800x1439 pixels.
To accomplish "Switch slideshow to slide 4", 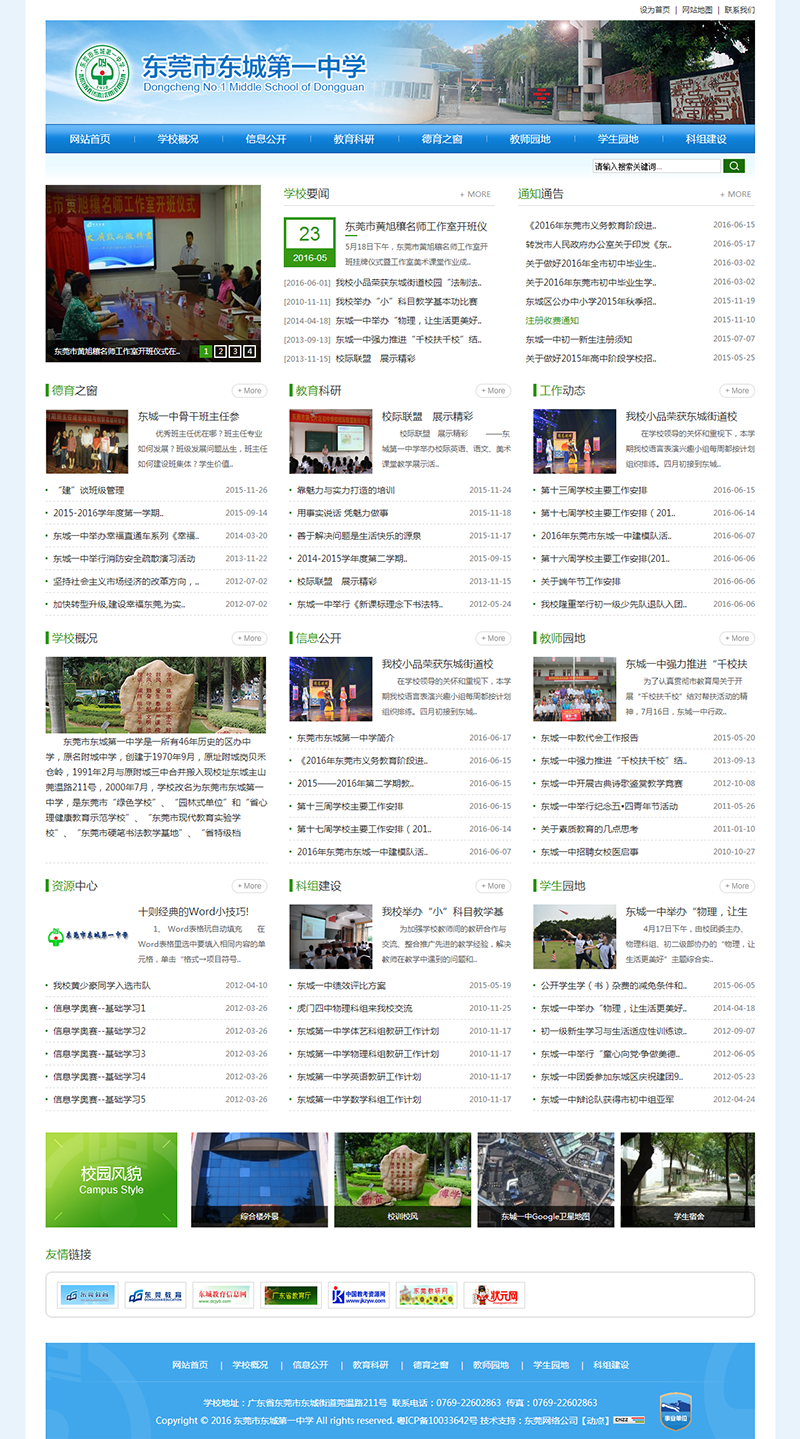I will [x=250, y=351].
